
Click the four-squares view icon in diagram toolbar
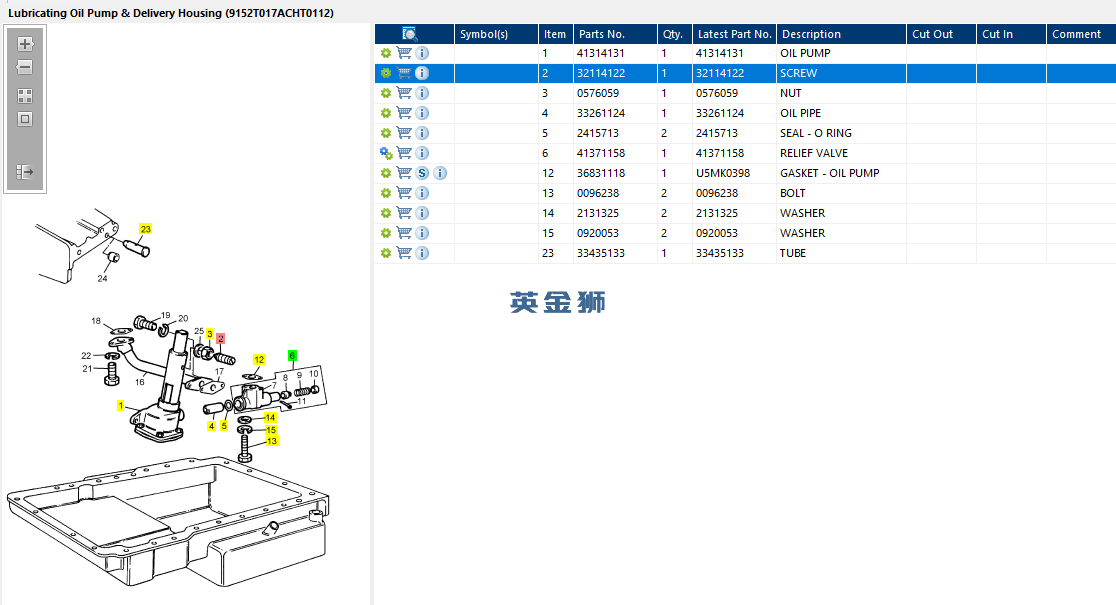25,96
